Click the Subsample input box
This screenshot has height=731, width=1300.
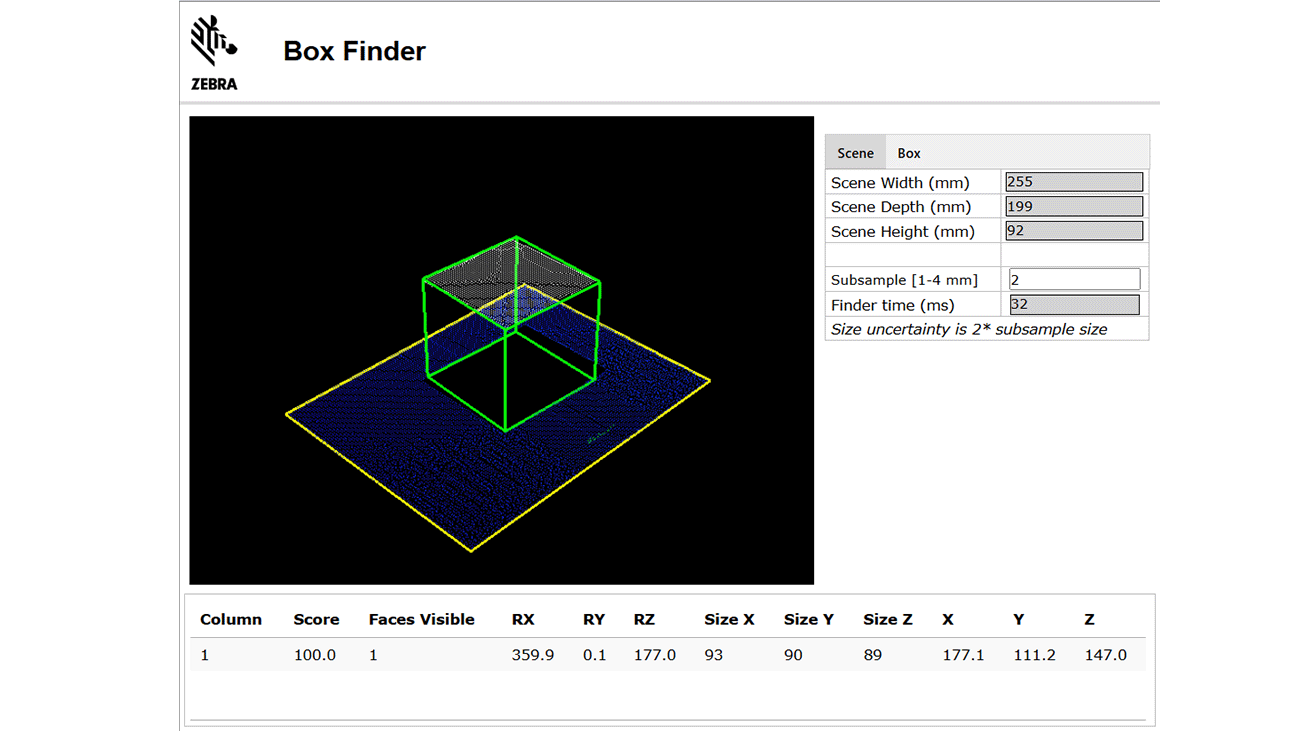(1073, 278)
